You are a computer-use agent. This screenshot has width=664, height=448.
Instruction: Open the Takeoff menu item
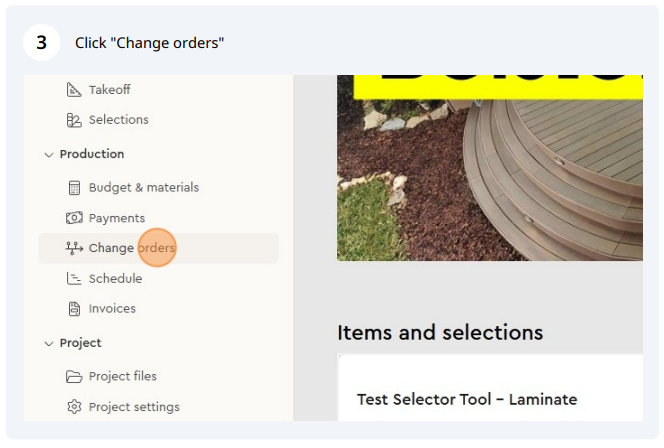[x=109, y=90]
